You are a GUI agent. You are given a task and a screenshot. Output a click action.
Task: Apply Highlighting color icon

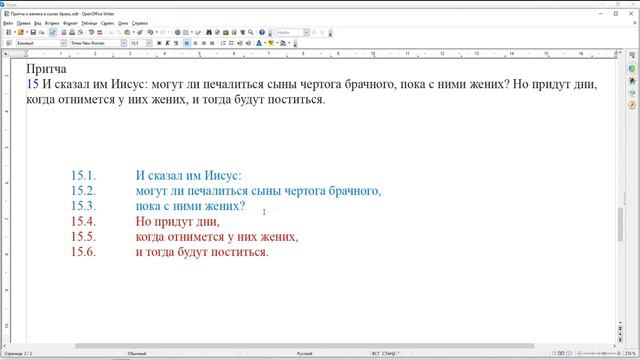point(271,43)
